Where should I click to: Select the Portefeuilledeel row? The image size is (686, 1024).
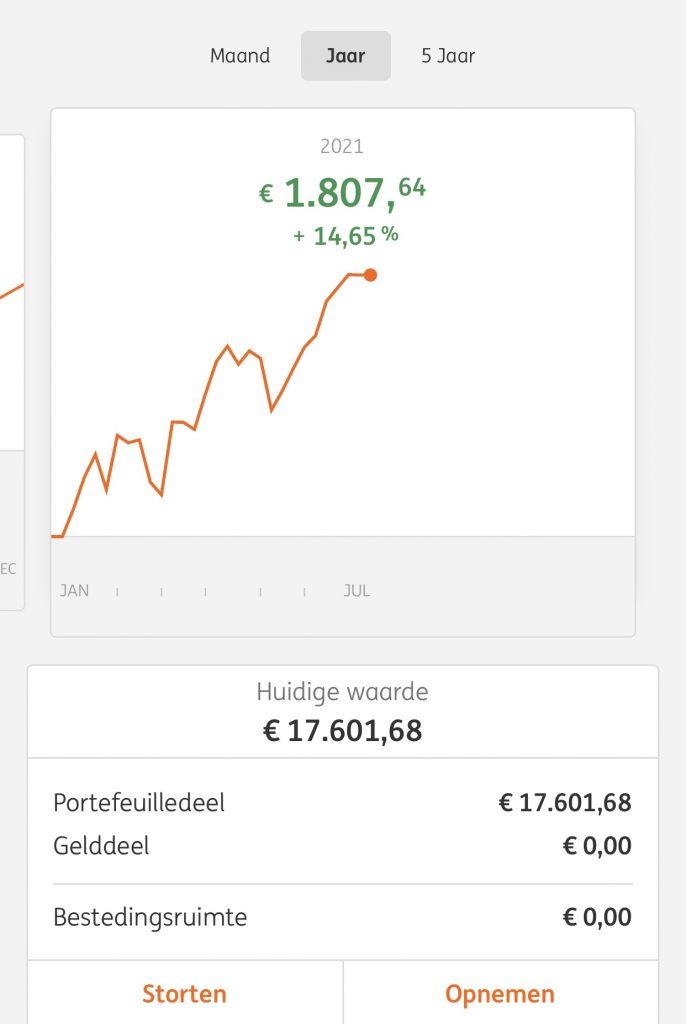click(x=342, y=803)
